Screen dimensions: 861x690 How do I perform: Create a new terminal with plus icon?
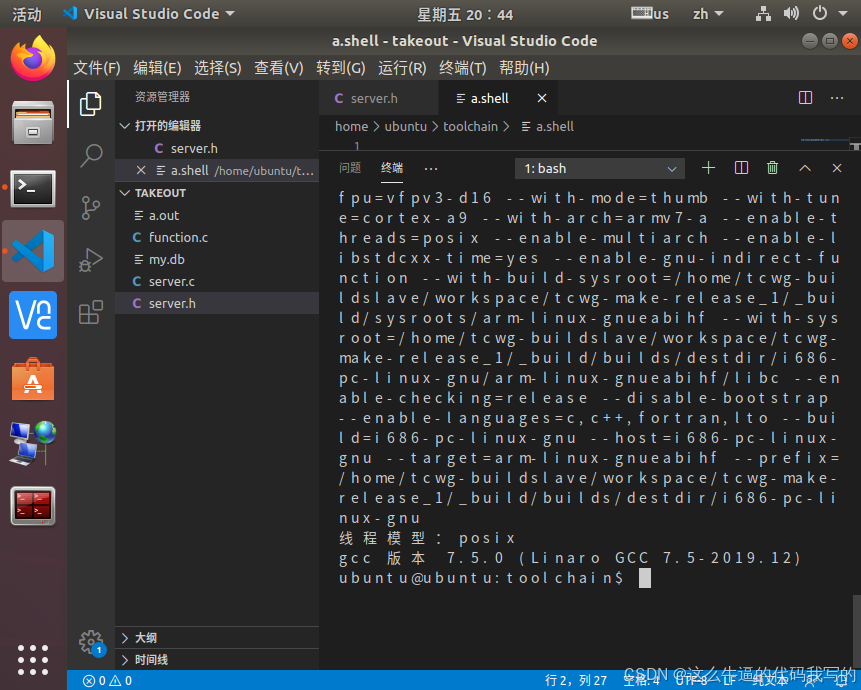coord(708,168)
